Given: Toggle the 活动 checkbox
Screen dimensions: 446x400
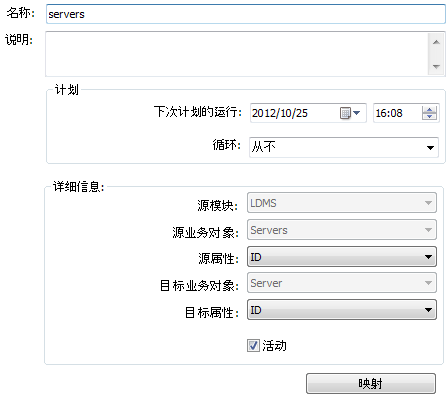Looking at the screenshot, I should click(x=253, y=346).
